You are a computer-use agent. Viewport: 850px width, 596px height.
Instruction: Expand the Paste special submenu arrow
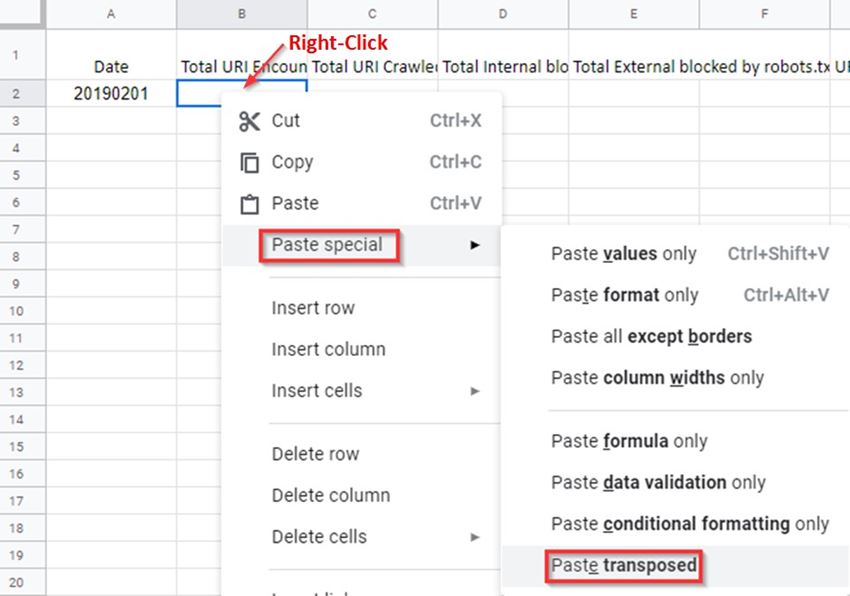475,245
